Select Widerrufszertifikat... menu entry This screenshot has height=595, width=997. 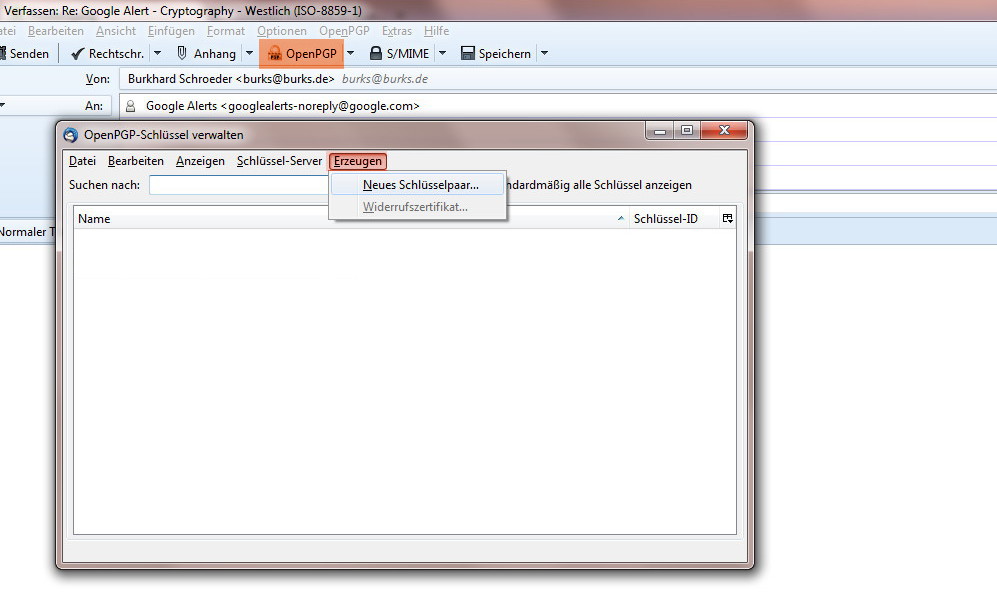418,207
